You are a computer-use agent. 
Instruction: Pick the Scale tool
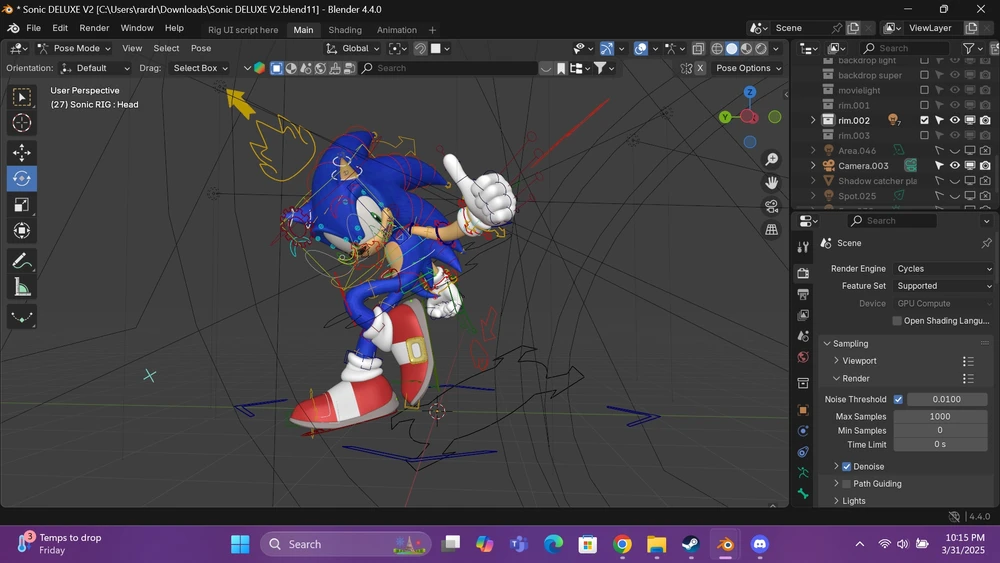click(x=22, y=205)
